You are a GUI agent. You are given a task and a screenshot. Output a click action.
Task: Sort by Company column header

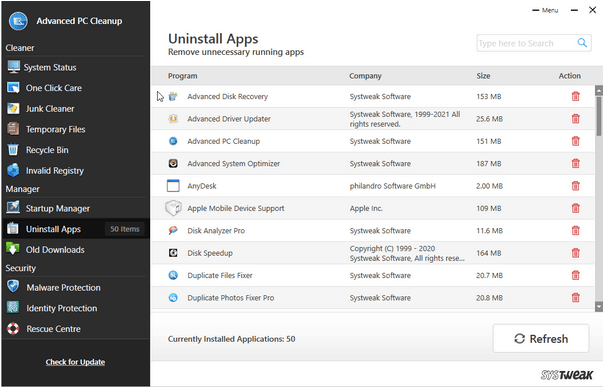click(x=365, y=76)
